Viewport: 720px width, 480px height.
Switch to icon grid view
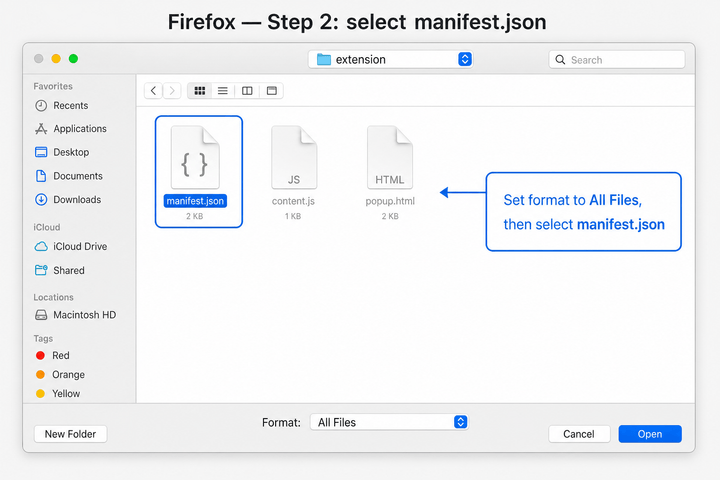coord(200,91)
